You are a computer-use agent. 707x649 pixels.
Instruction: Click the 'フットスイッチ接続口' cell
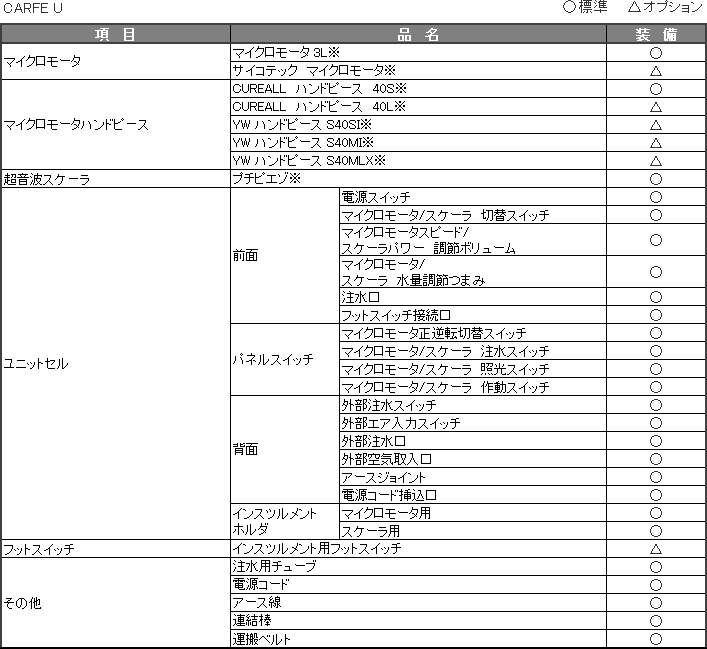click(x=473, y=315)
